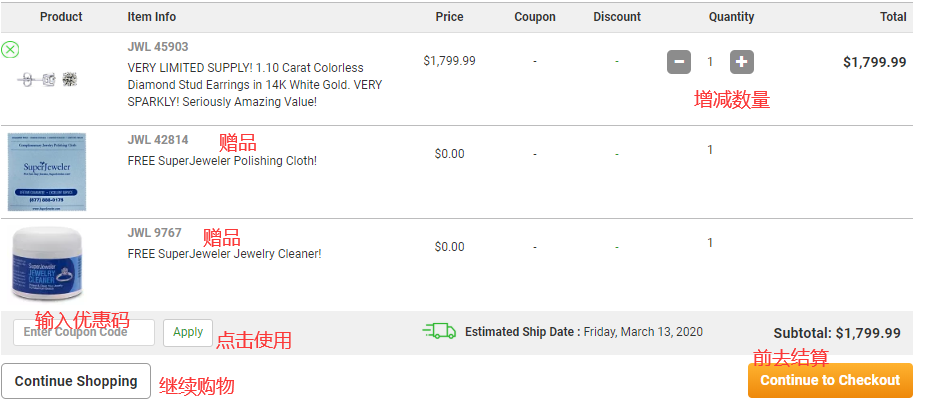Remove the diamond earrings from cart

[10, 49]
